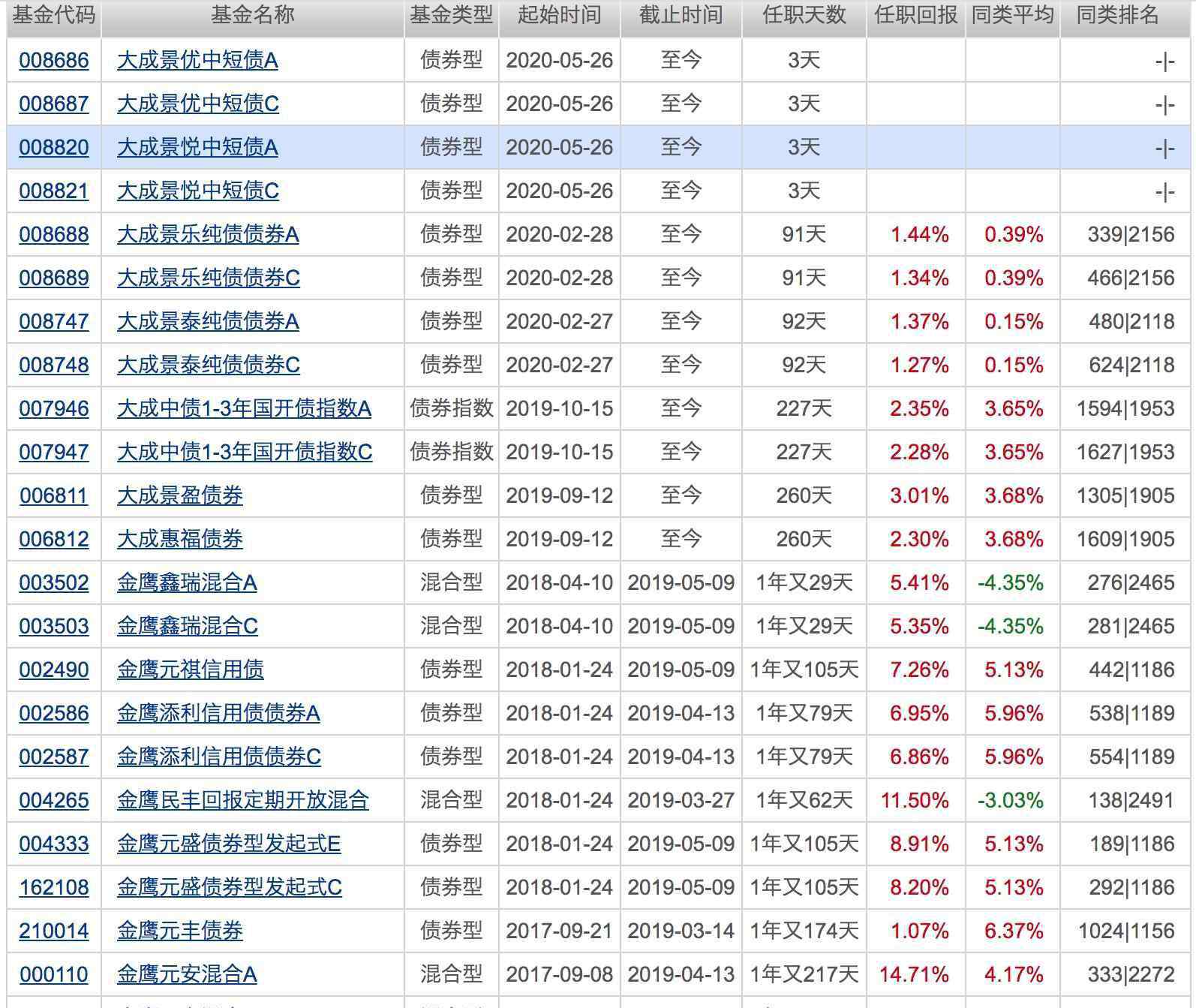This screenshot has height=1008, width=1196.
Task: Open fund link 大成景泰纯债债券C
Action: click(x=209, y=365)
